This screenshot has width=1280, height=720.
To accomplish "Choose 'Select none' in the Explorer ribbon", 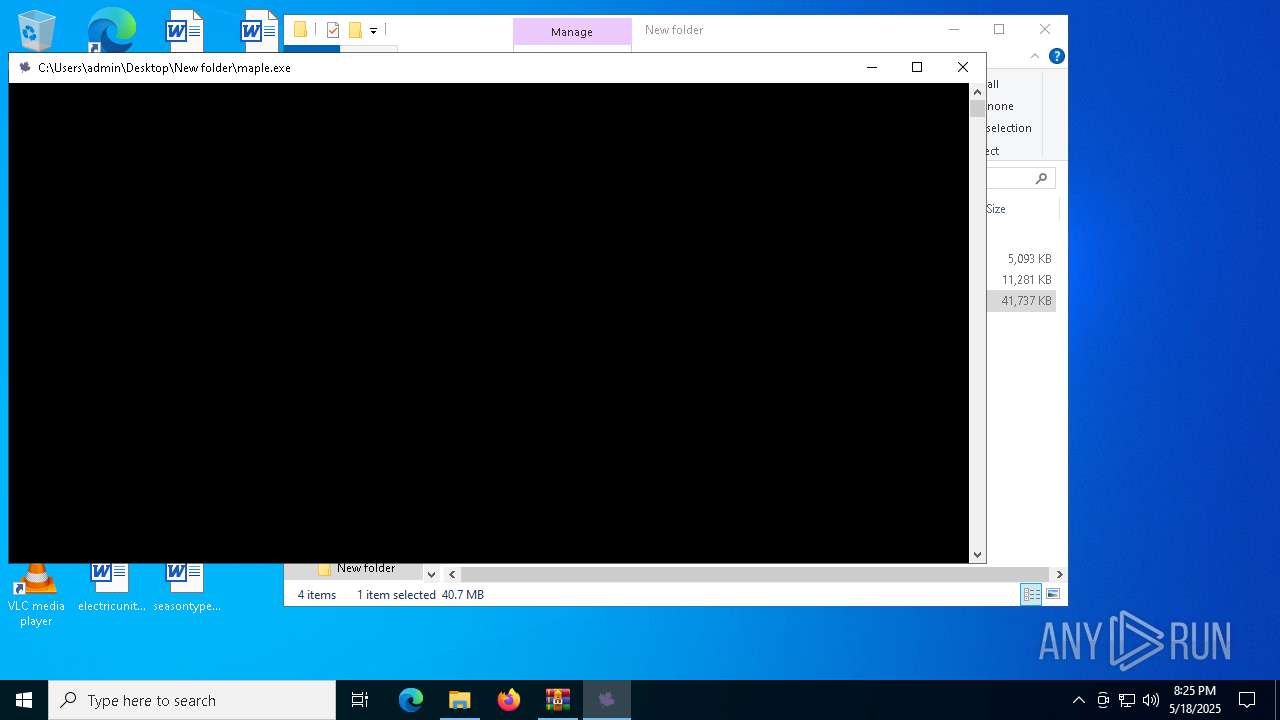I will tap(1000, 106).
